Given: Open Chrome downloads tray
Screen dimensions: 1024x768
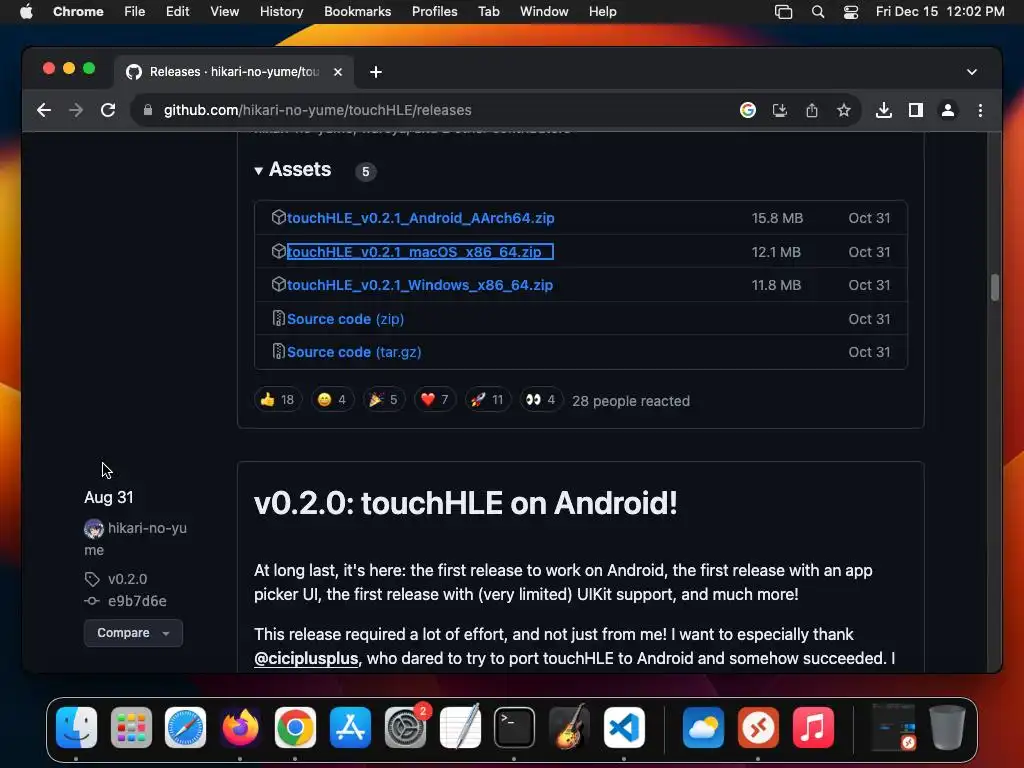Looking at the screenshot, I should point(884,110).
